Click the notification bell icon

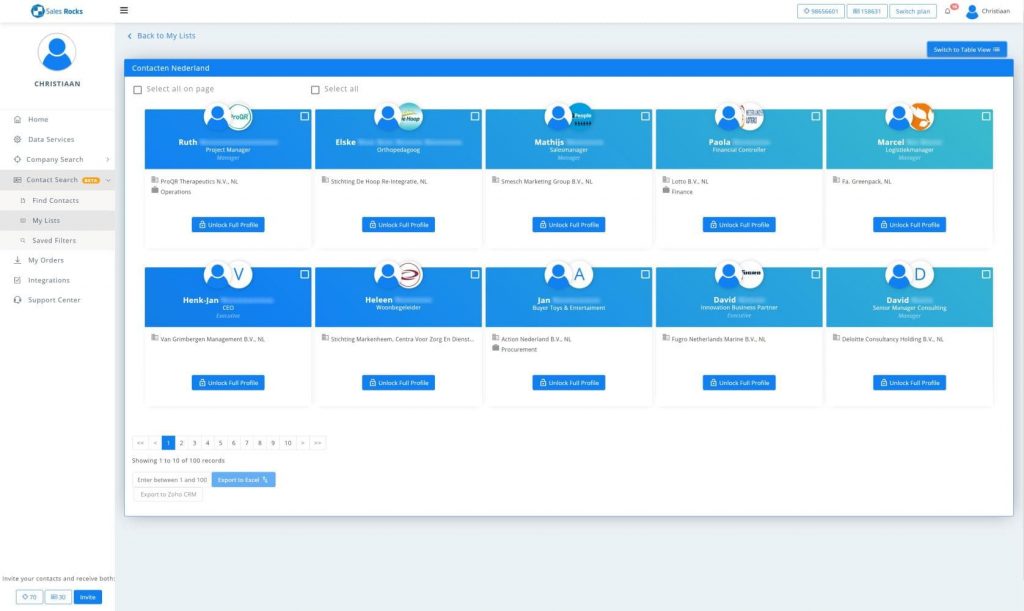coord(948,11)
